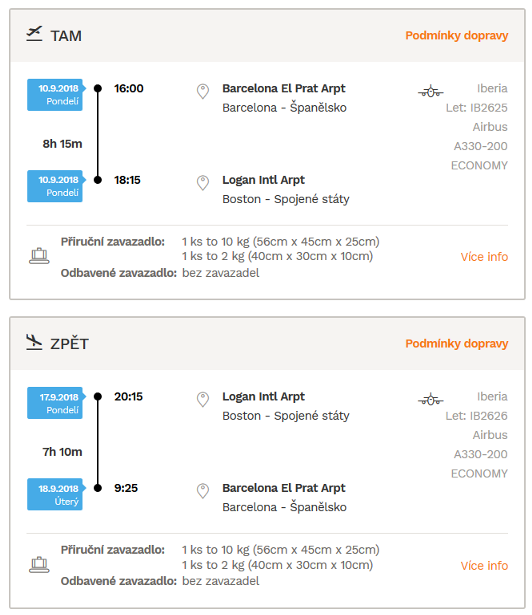The width and height of the screenshot is (532, 615).
Task: Select the 18.9.2018 Úterý arrival date badge
Action: tap(55, 494)
